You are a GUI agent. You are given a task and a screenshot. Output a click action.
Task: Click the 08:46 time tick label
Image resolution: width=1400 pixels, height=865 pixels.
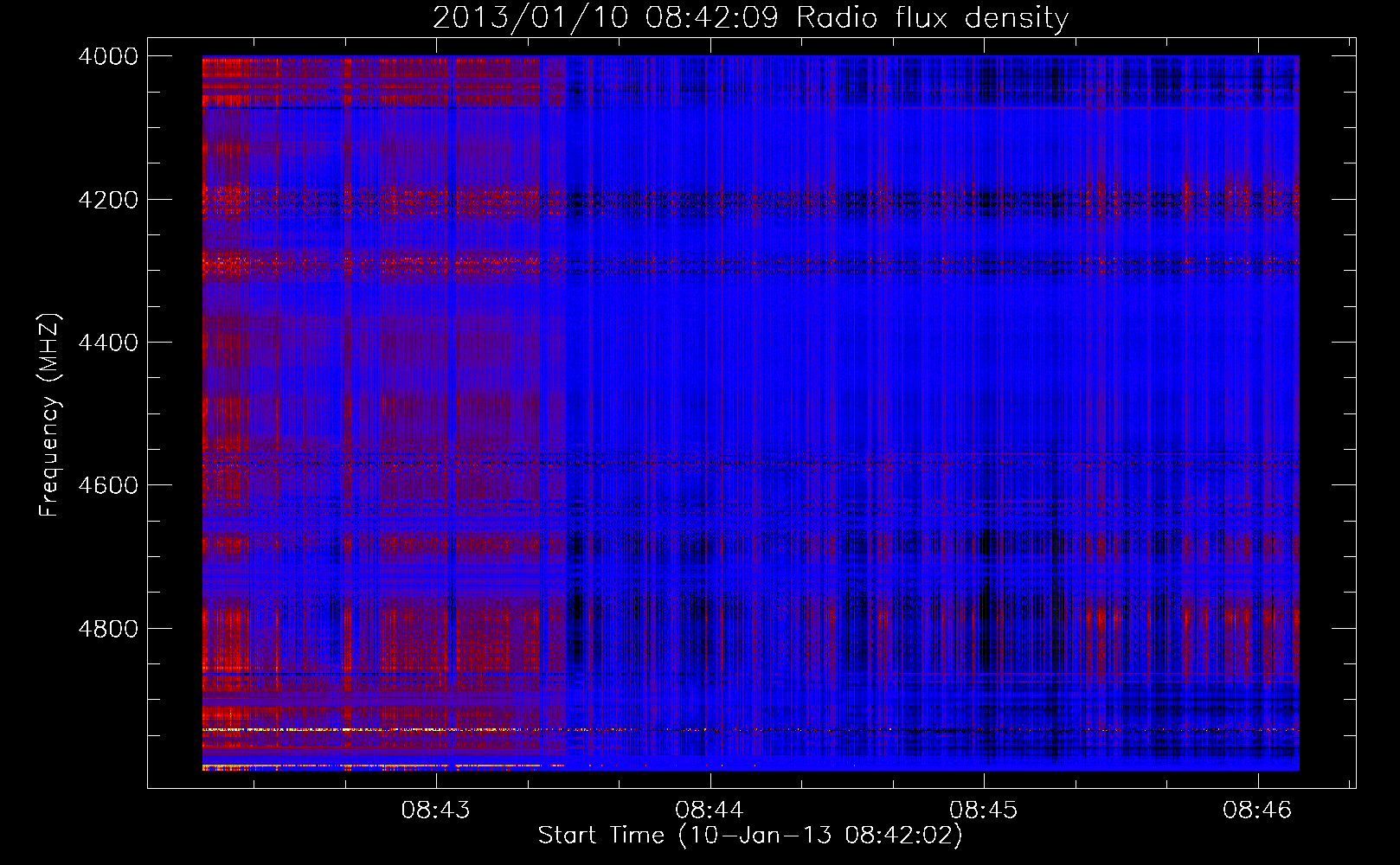tap(1257, 811)
